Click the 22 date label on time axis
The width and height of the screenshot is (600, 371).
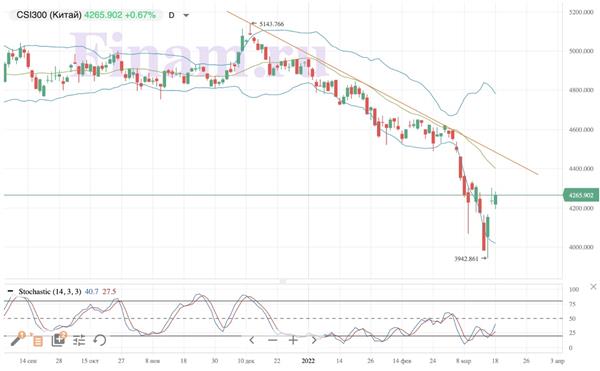(277, 361)
